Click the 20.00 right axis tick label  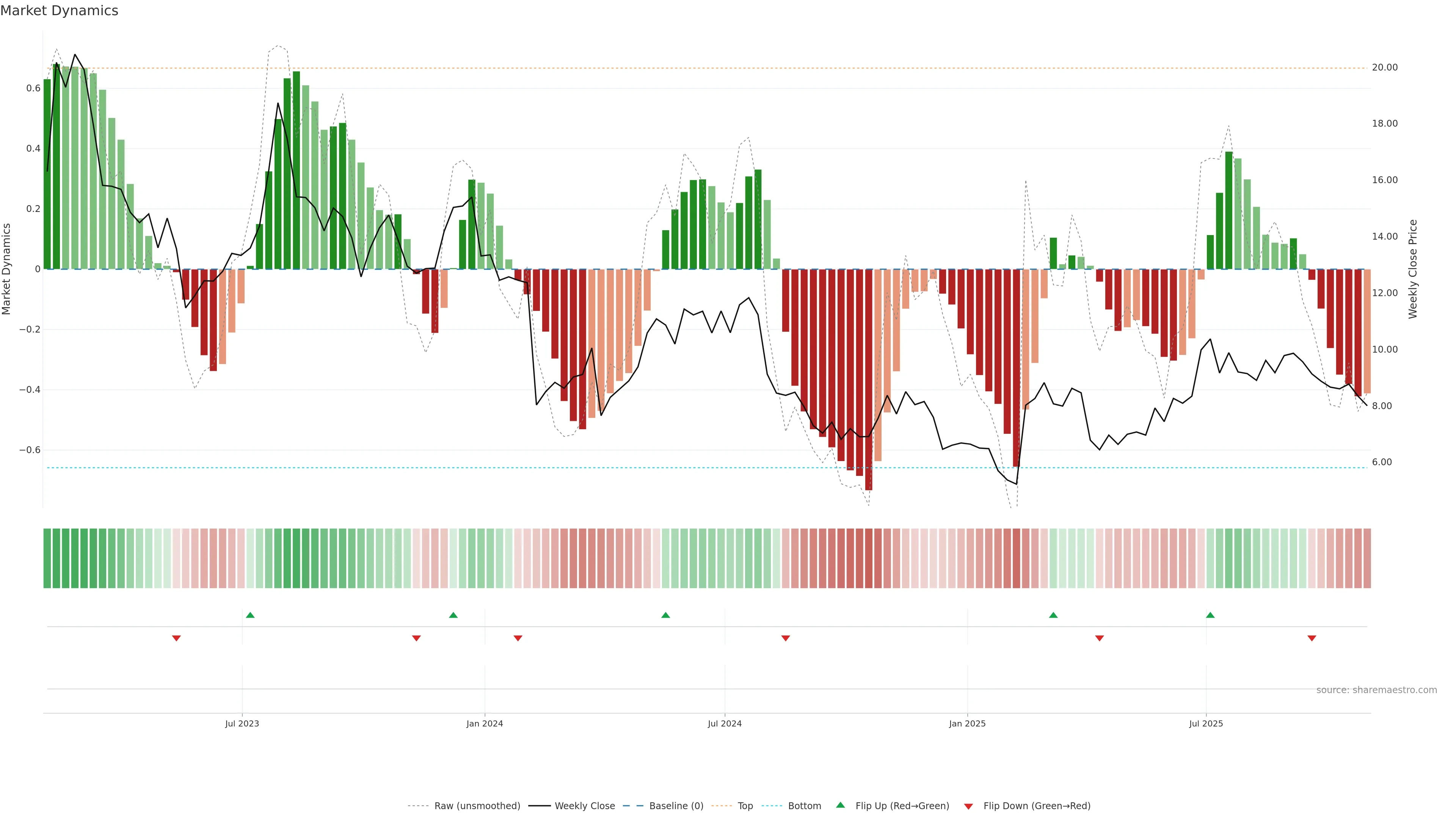pyautogui.click(x=1384, y=67)
